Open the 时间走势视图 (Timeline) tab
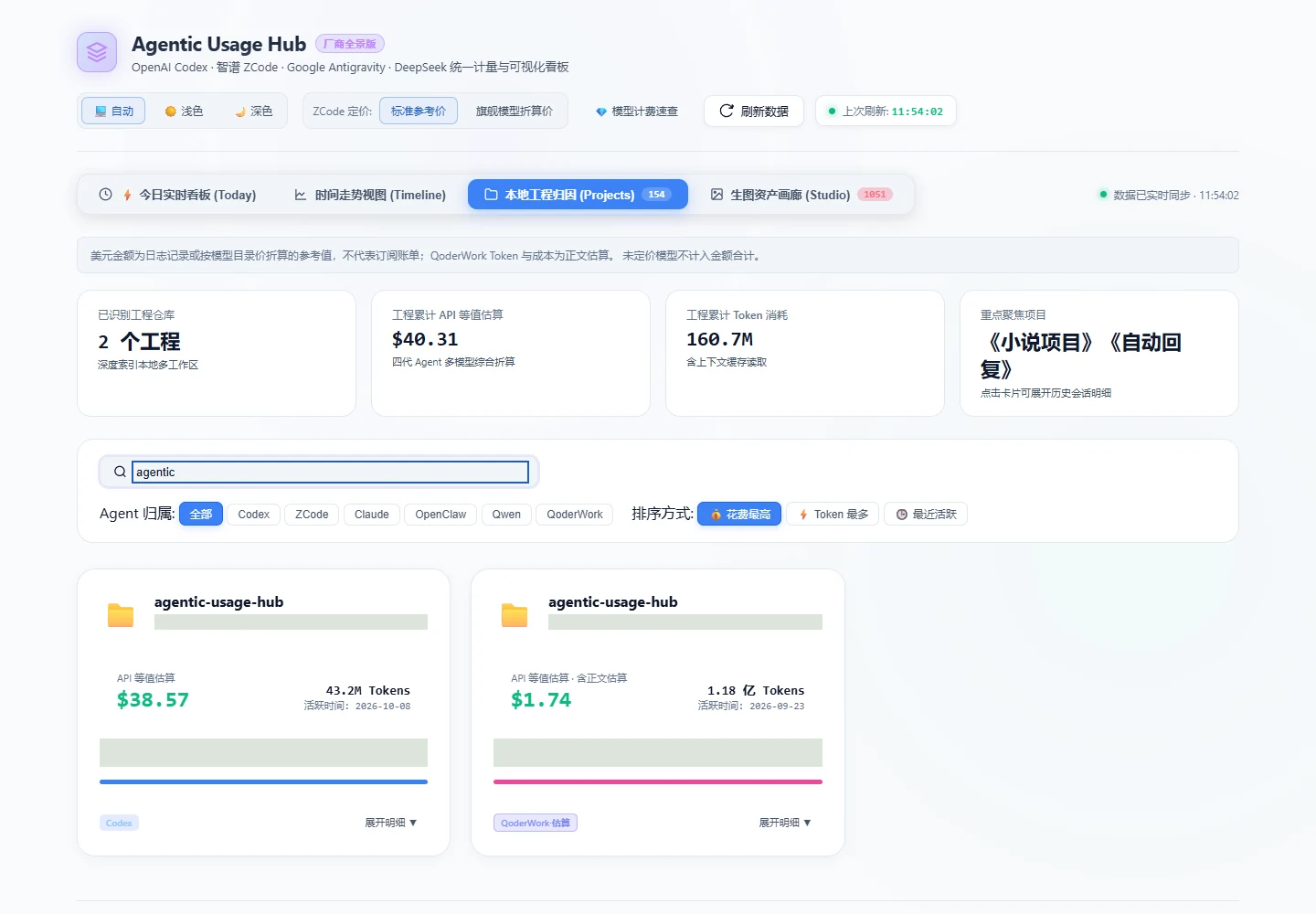Image resolution: width=1316 pixels, height=914 pixels. click(370, 195)
